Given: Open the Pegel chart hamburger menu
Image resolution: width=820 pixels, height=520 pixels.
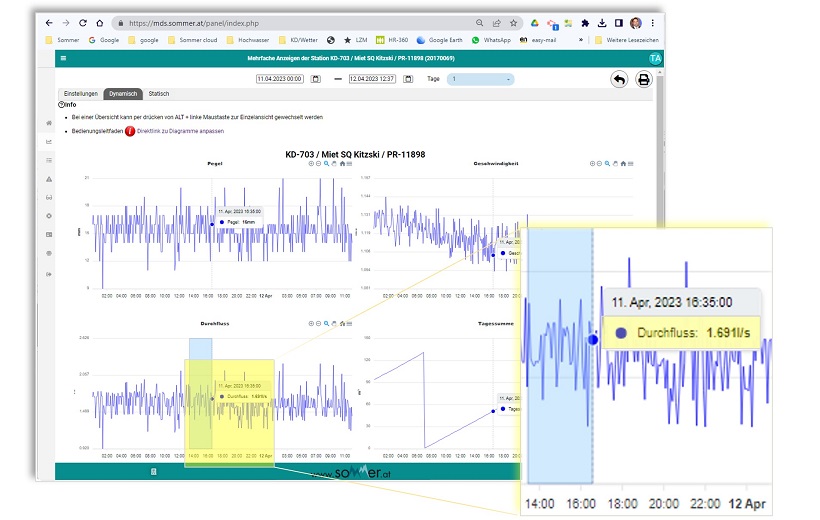Looking at the screenshot, I should (x=350, y=163).
